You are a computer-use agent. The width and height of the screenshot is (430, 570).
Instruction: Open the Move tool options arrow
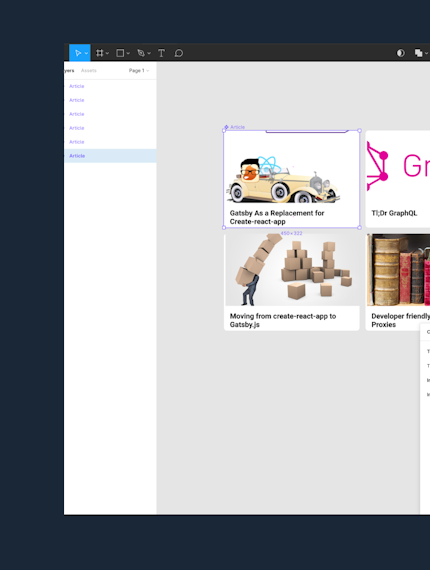tap(86, 53)
